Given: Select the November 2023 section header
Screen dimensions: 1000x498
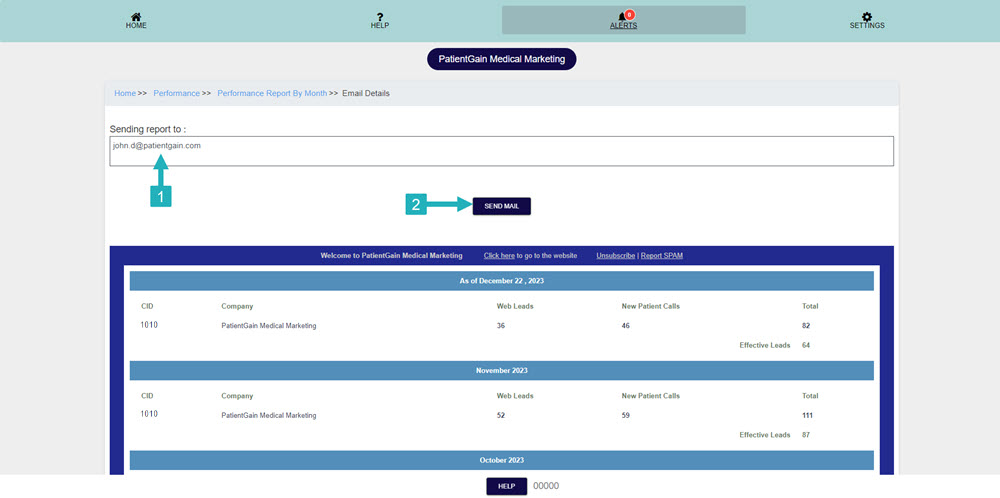Looking at the screenshot, I should click(x=502, y=370).
